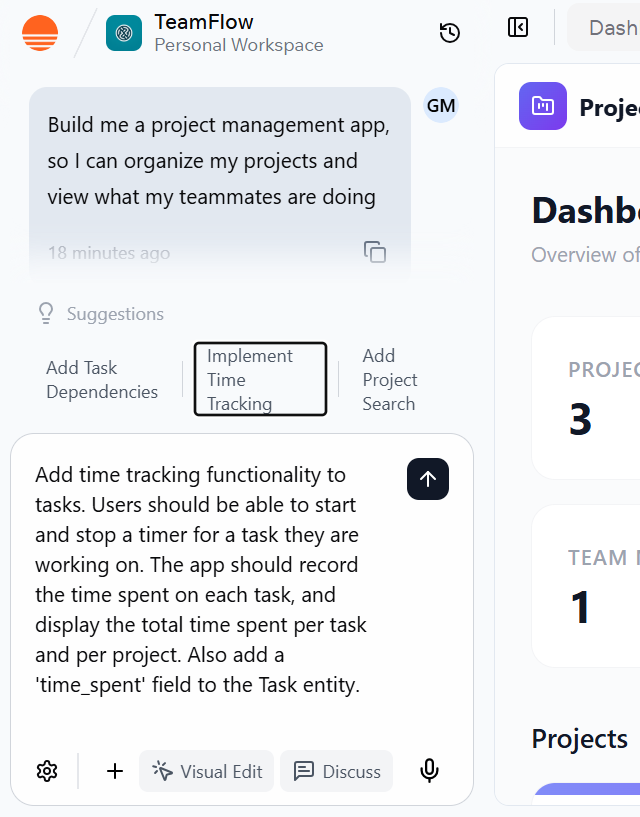Viewport: 640px width, 817px height.
Task: Activate the voice input microphone
Action: [x=429, y=771]
